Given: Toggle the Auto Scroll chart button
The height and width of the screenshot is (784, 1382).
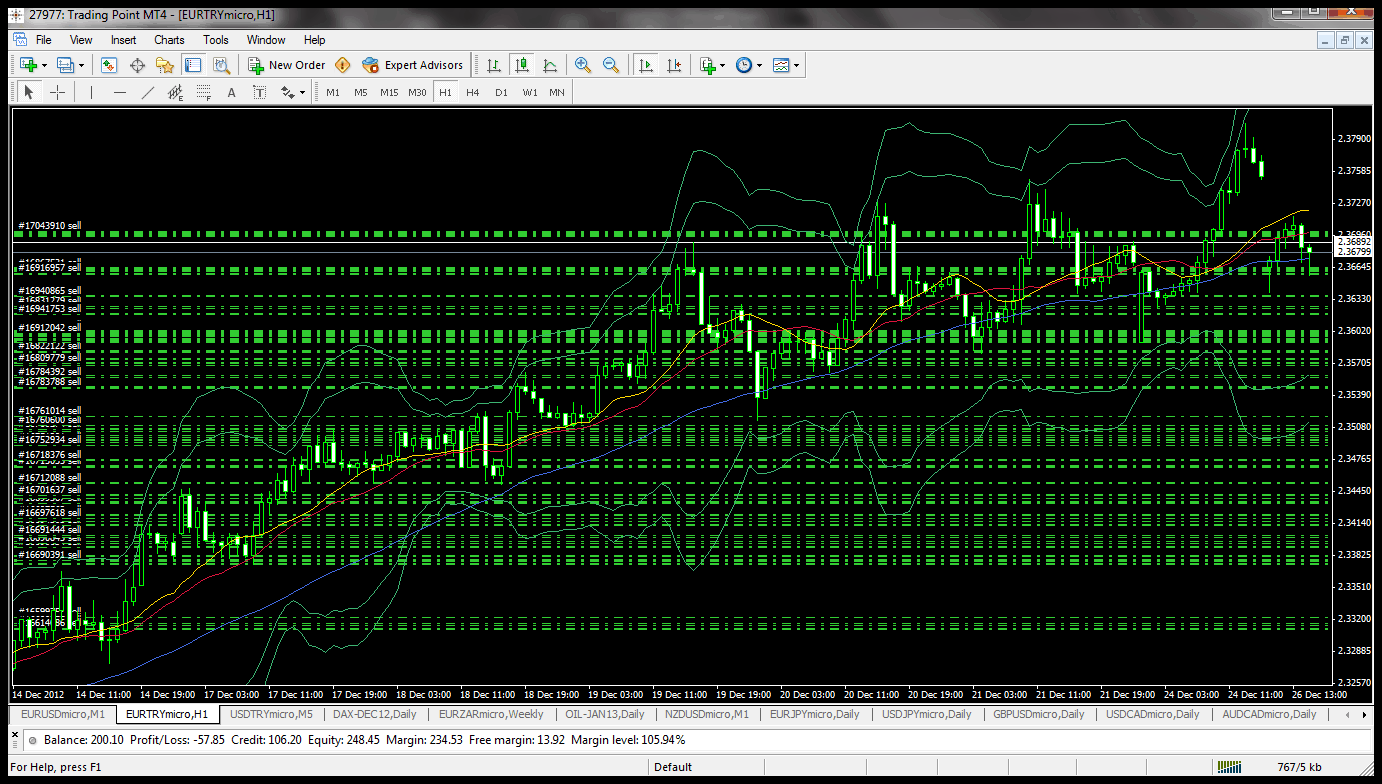Looking at the screenshot, I should click(x=646, y=65).
